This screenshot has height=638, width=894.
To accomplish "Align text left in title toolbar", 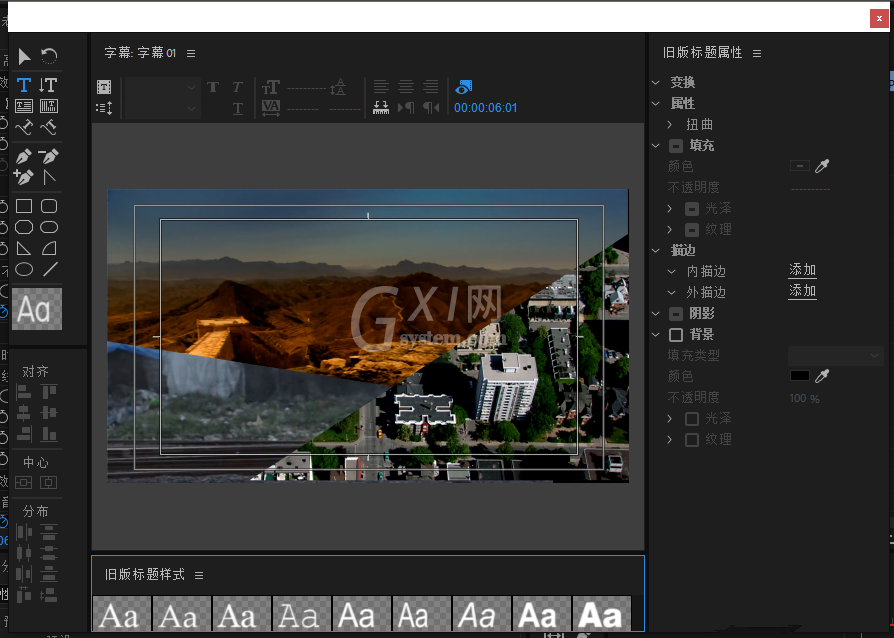I will pyautogui.click(x=381, y=87).
